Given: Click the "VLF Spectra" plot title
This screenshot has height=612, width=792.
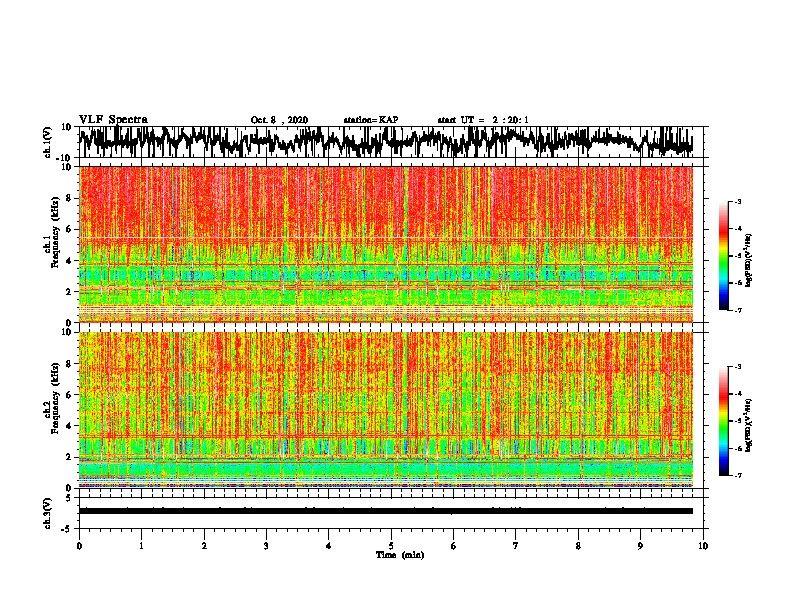Looking at the screenshot, I should 113,120.
